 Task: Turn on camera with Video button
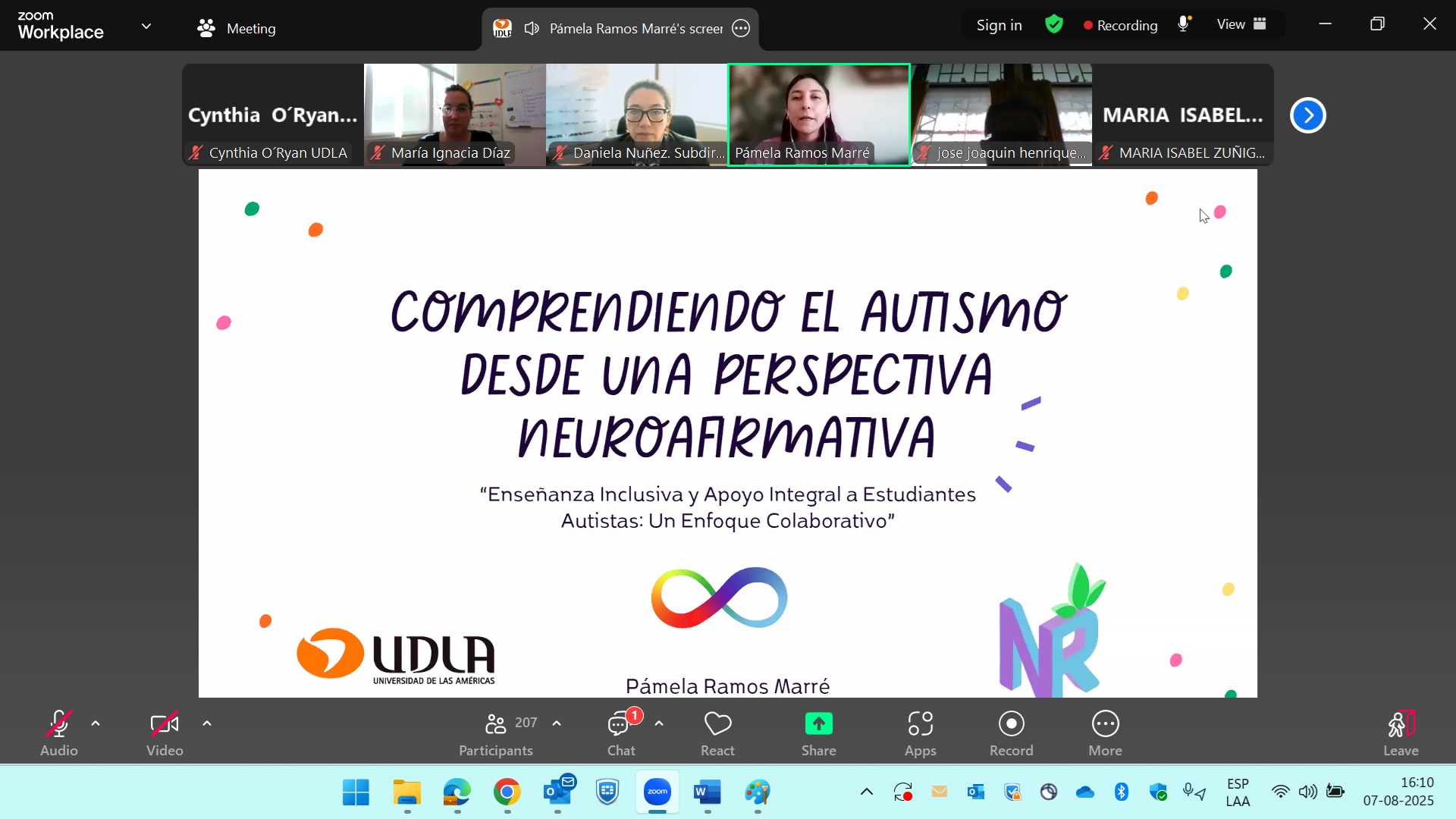click(165, 733)
